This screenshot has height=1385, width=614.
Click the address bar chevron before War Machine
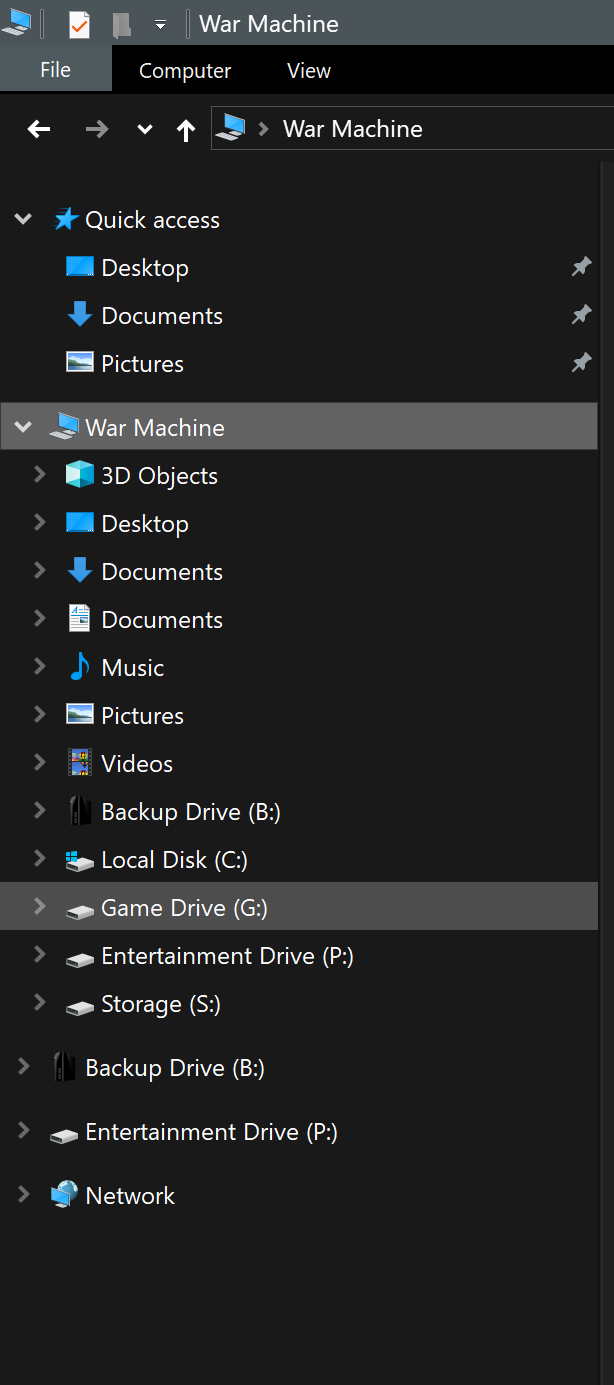pyautogui.click(x=265, y=129)
